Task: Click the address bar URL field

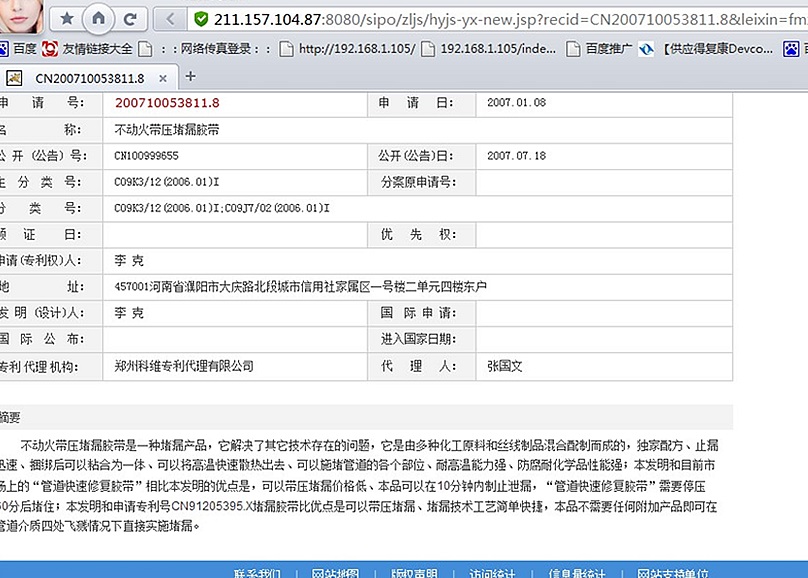Action: (x=500, y=18)
